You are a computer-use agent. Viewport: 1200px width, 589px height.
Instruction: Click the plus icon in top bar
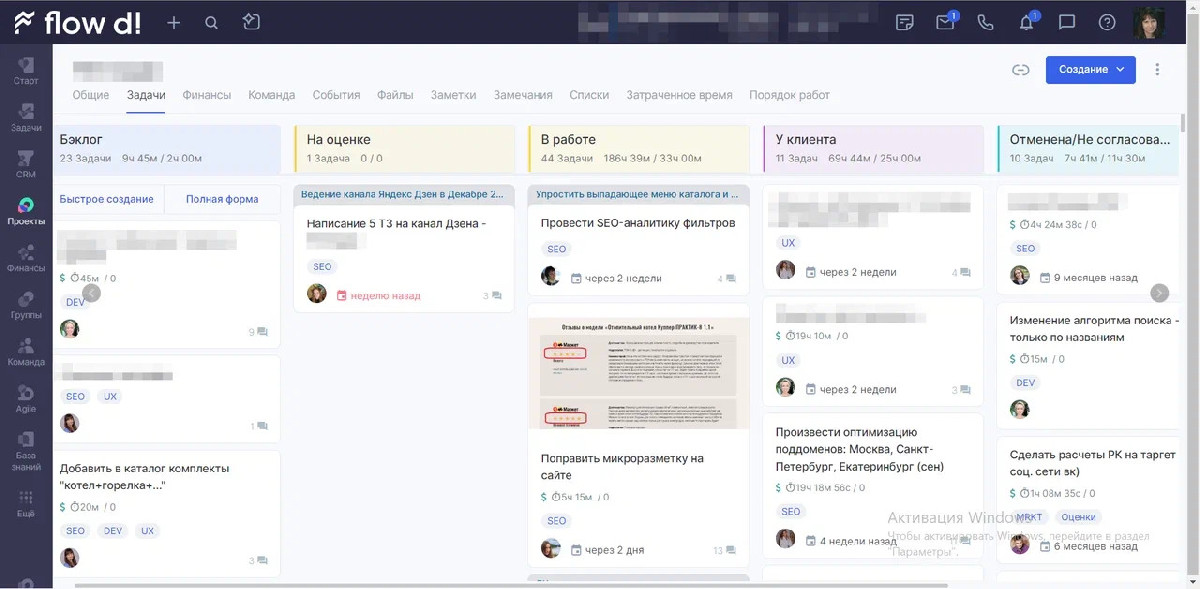tap(174, 22)
